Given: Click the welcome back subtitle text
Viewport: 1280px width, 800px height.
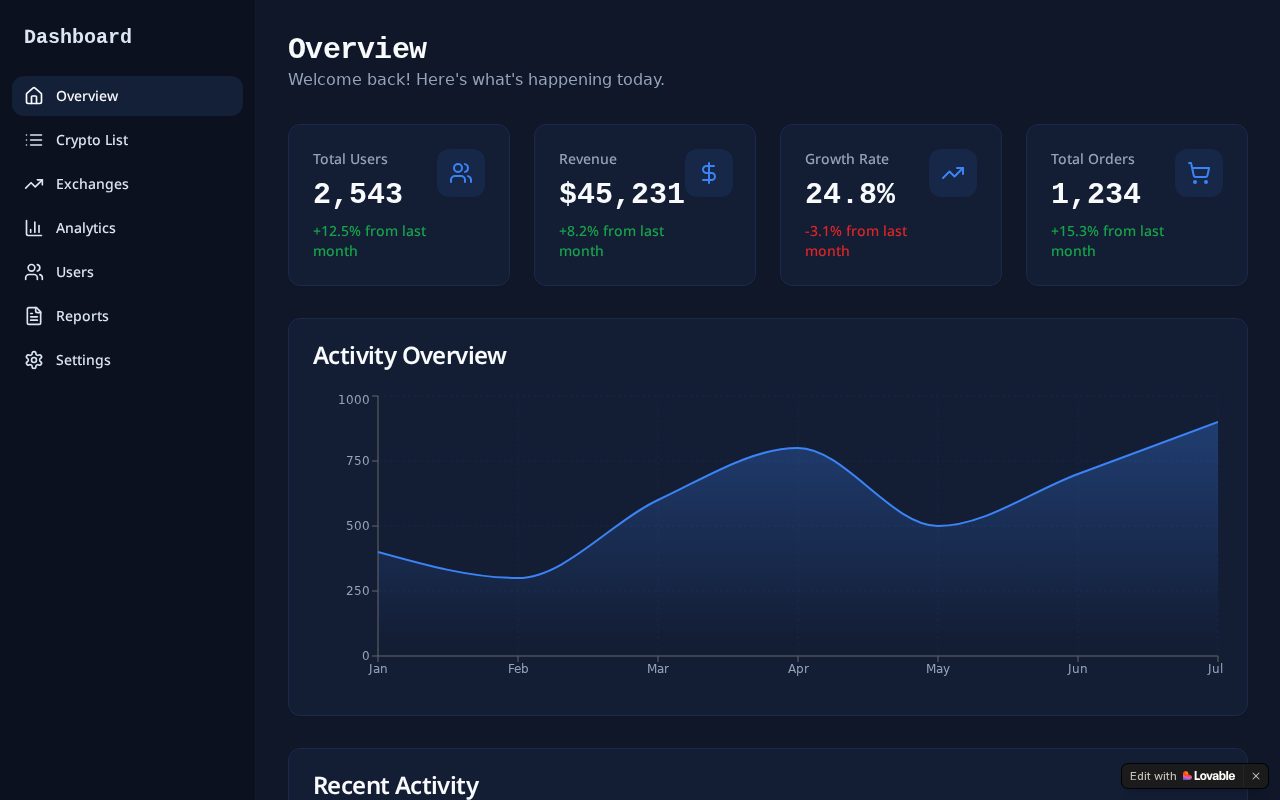Looking at the screenshot, I should tap(476, 79).
